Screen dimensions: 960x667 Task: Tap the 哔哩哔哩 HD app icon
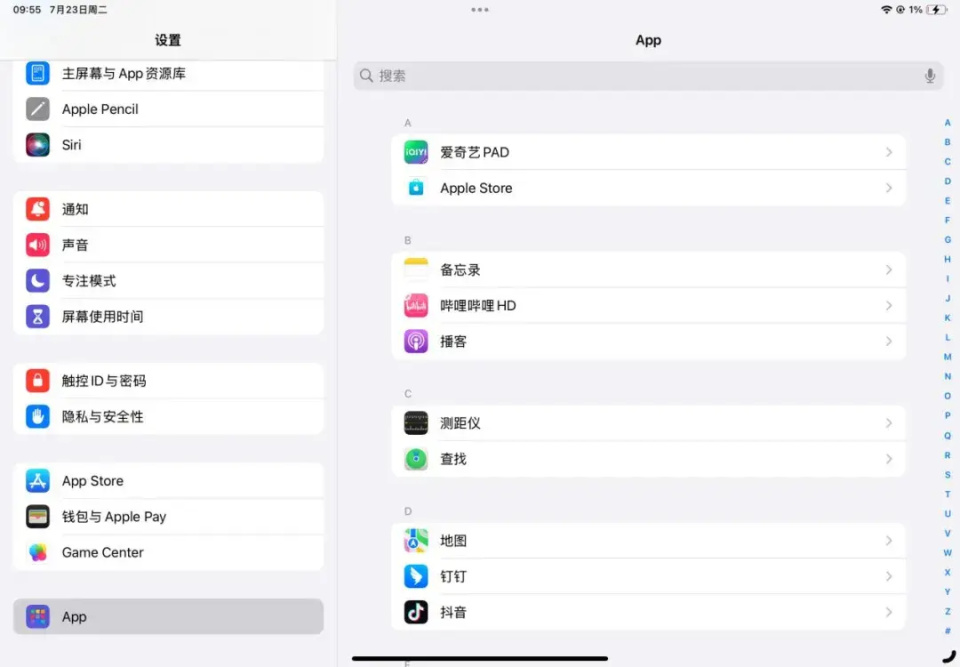click(416, 306)
